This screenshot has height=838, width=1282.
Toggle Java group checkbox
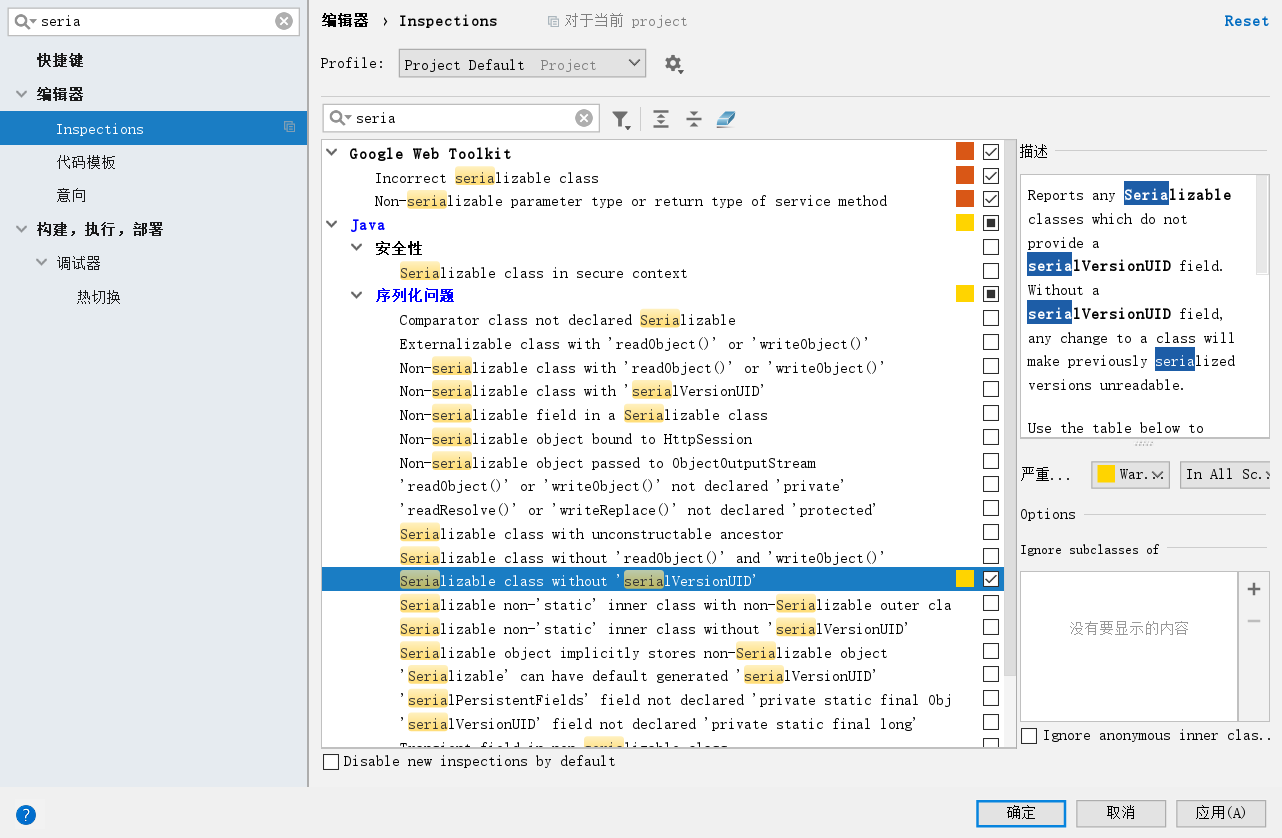(991, 223)
